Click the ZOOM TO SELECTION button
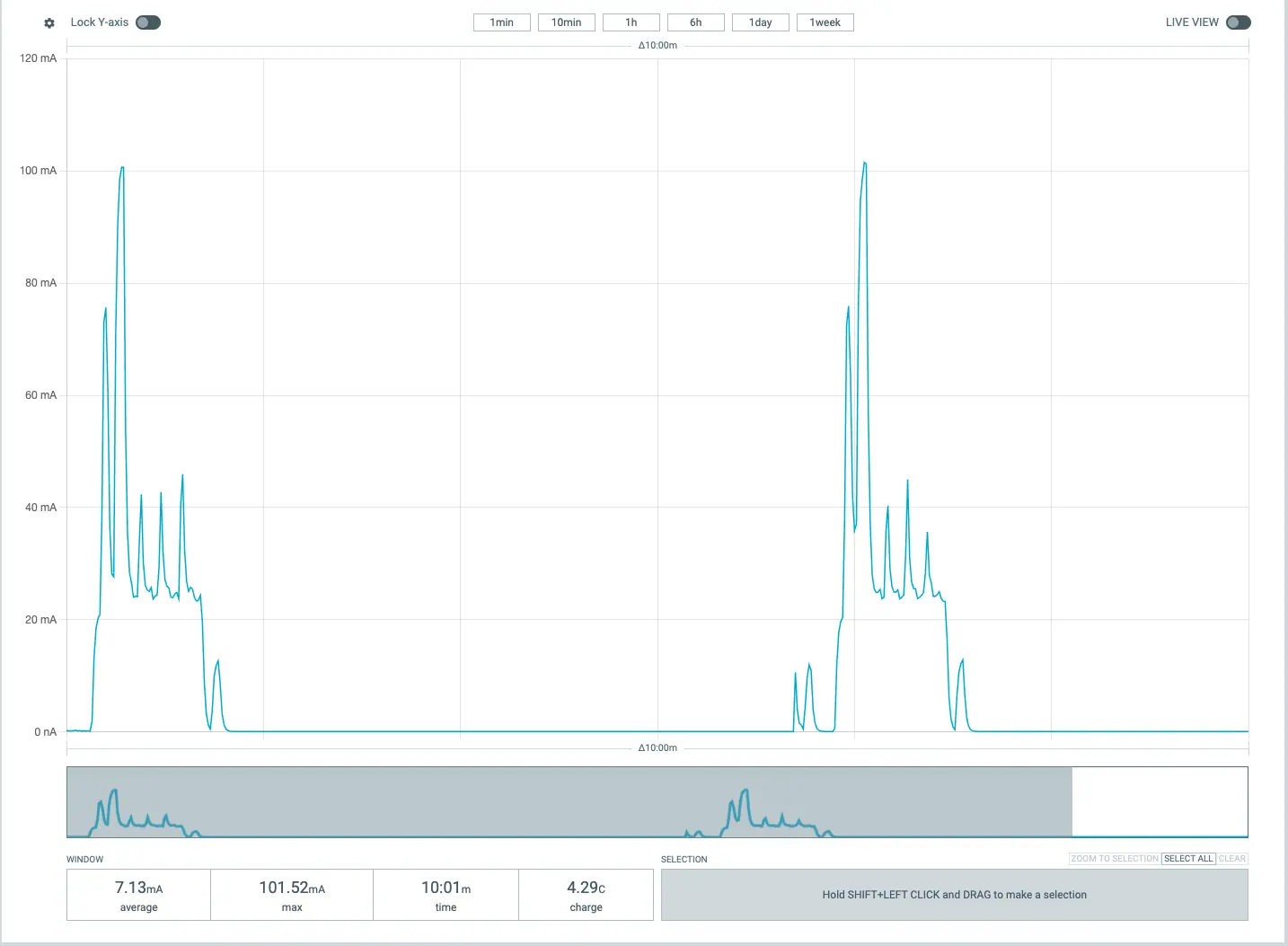 1114,859
